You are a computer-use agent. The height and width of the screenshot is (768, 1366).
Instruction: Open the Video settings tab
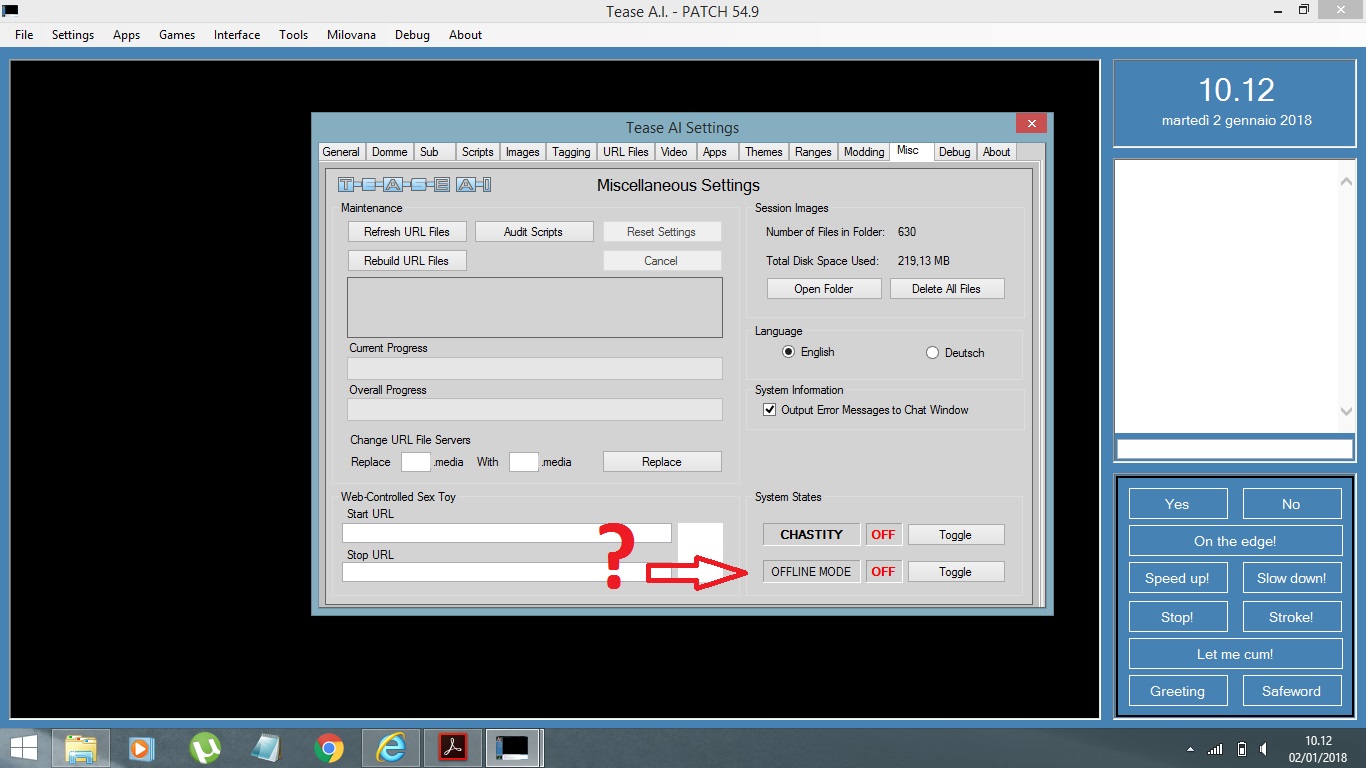click(x=674, y=152)
